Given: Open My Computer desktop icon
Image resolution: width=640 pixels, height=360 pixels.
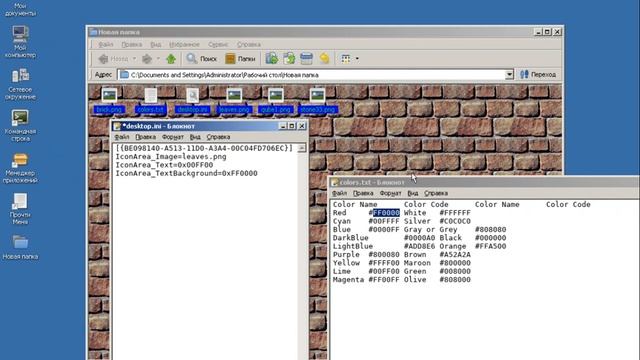Looking at the screenshot, I should (x=20, y=42).
